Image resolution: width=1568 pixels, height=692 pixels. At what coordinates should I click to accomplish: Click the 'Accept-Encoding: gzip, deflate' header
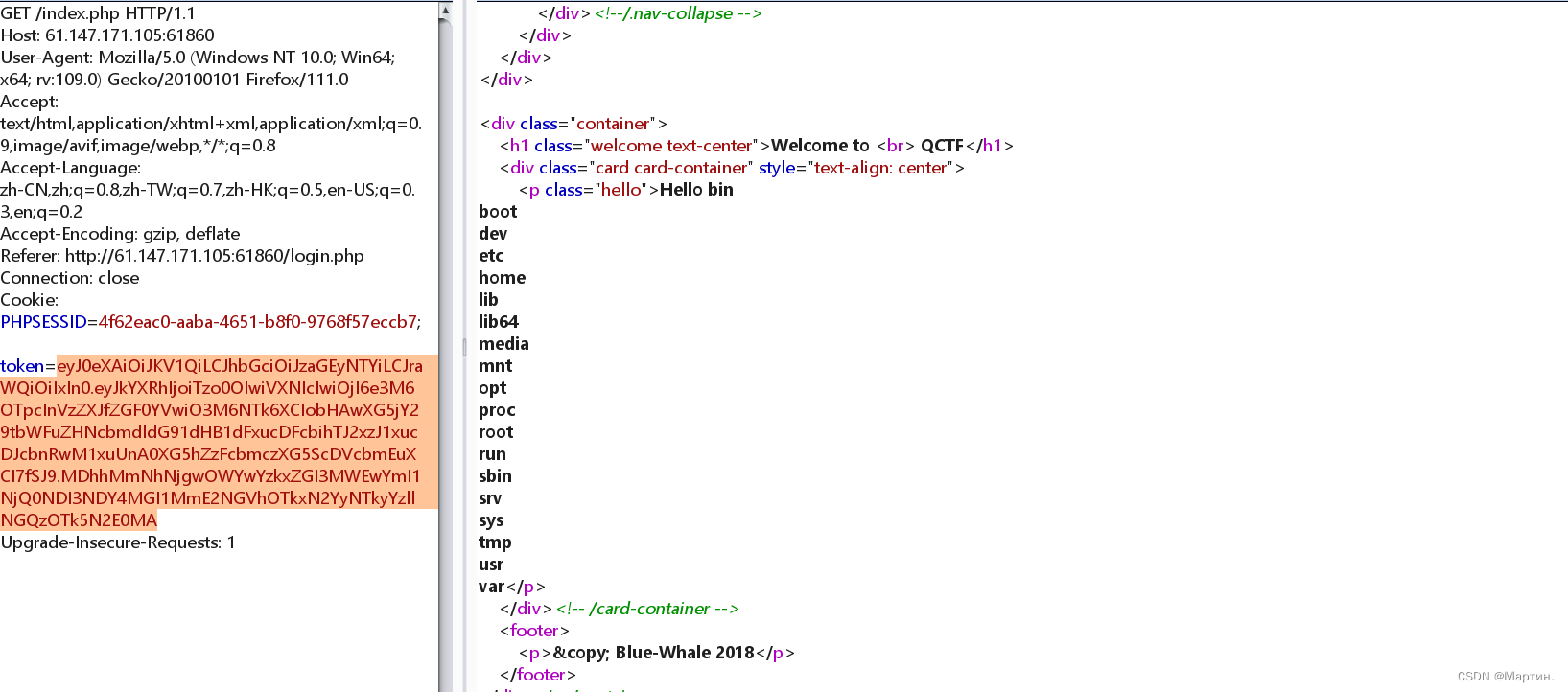(x=120, y=234)
